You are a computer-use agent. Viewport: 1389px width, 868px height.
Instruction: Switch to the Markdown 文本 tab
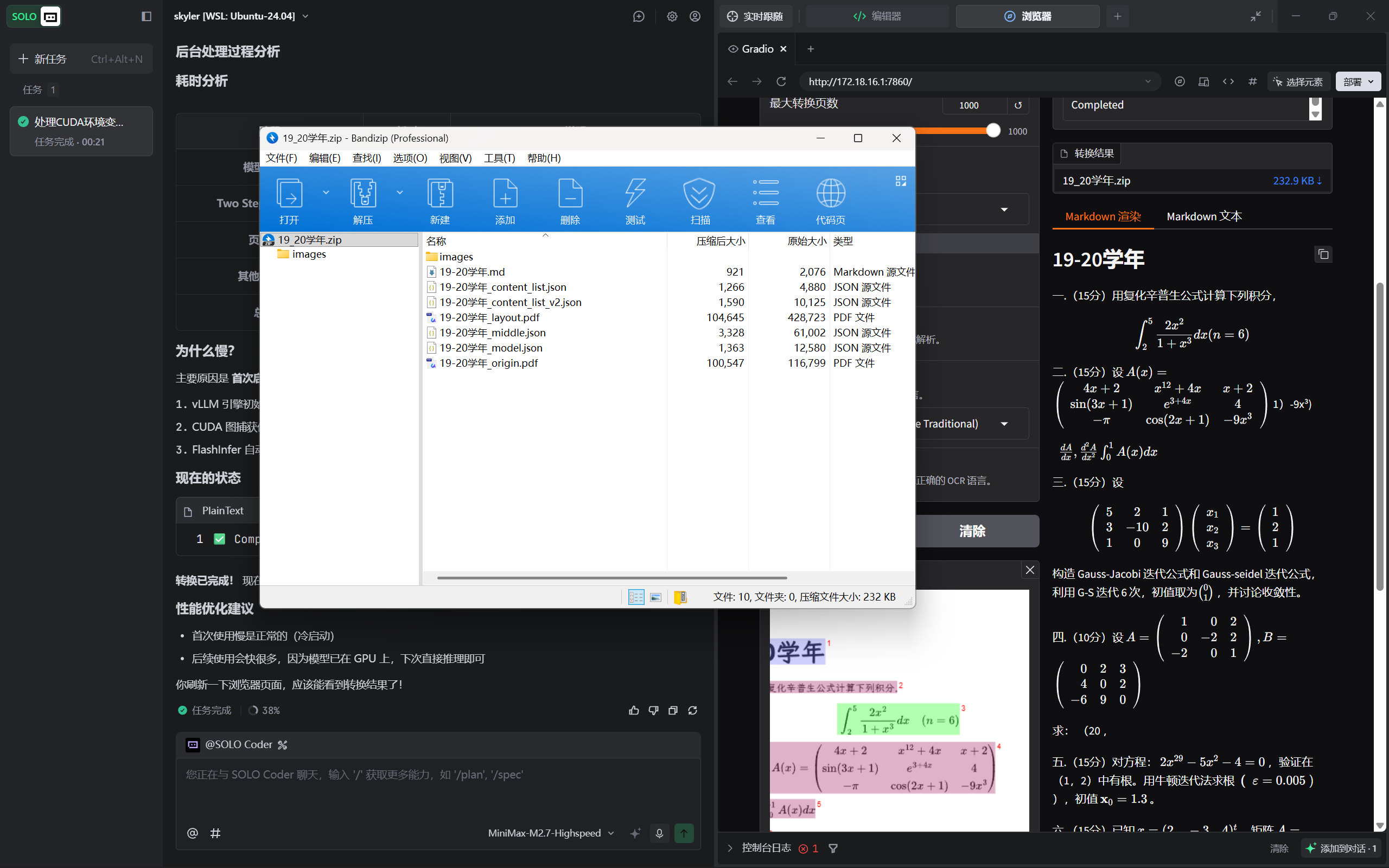(1203, 216)
